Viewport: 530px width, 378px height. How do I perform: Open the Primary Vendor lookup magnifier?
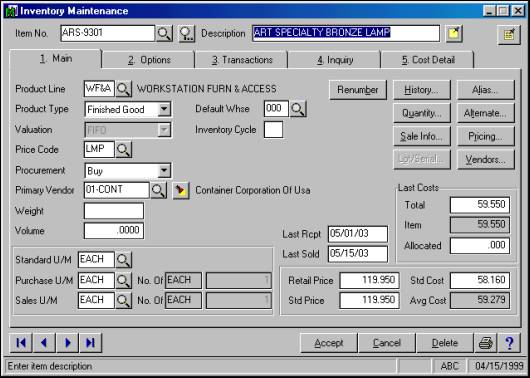(x=159, y=190)
